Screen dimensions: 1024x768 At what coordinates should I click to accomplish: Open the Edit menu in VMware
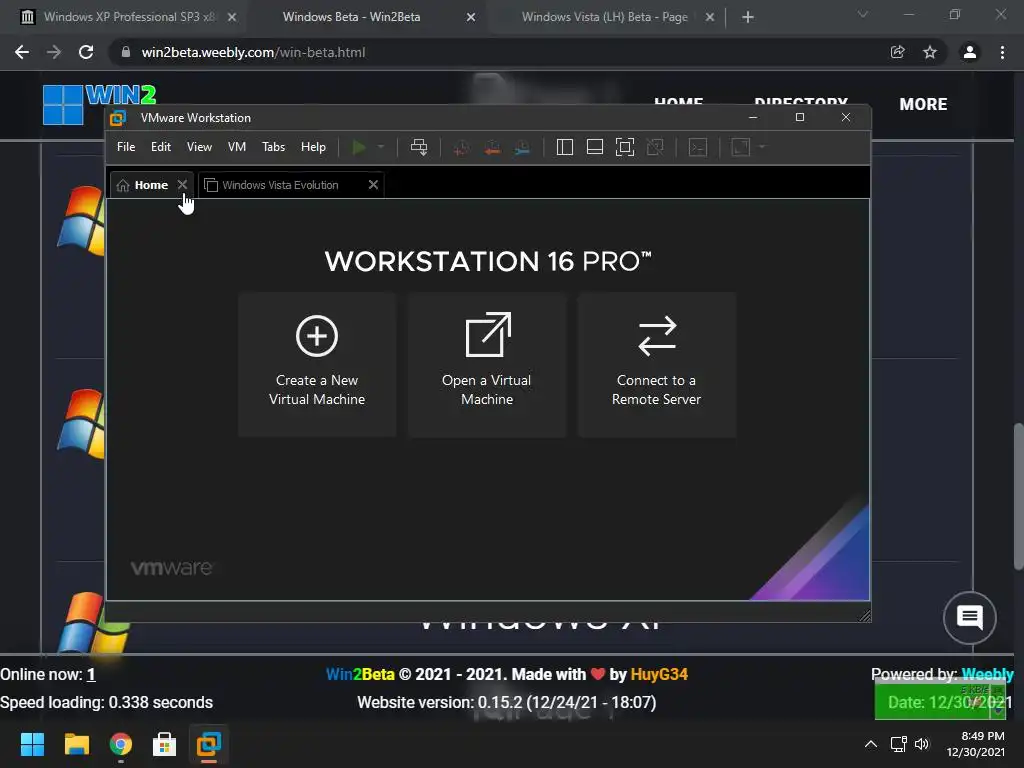coord(161,147)
